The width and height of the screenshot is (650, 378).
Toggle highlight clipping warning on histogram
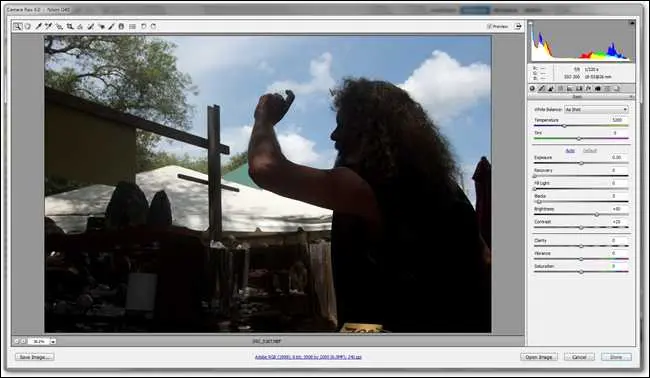point(632,23)
